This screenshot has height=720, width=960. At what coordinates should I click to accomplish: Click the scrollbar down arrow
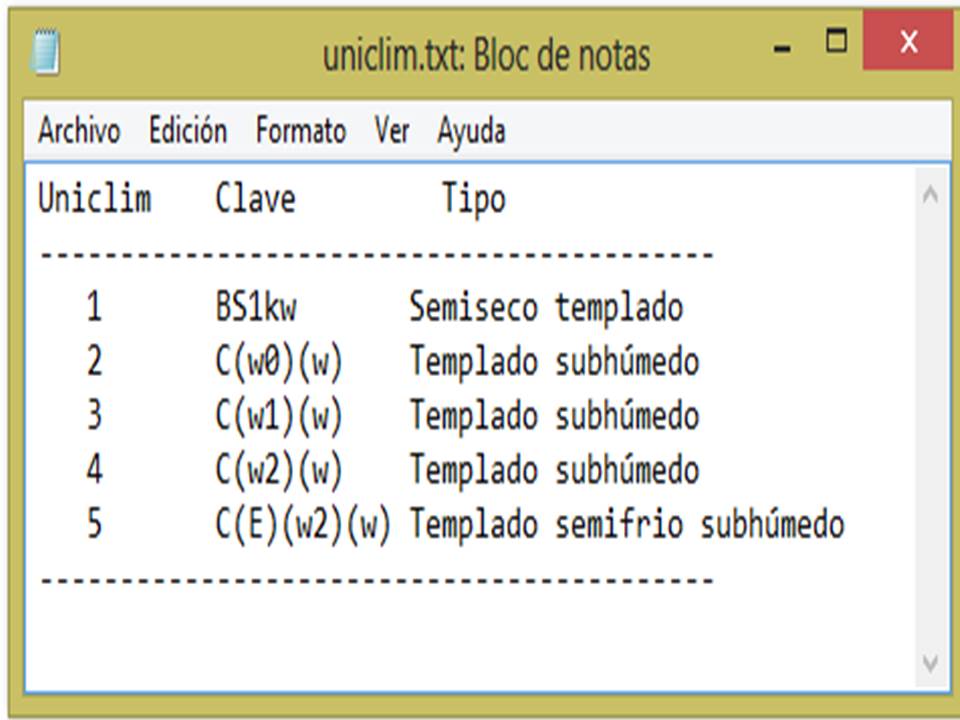(930, 662)
